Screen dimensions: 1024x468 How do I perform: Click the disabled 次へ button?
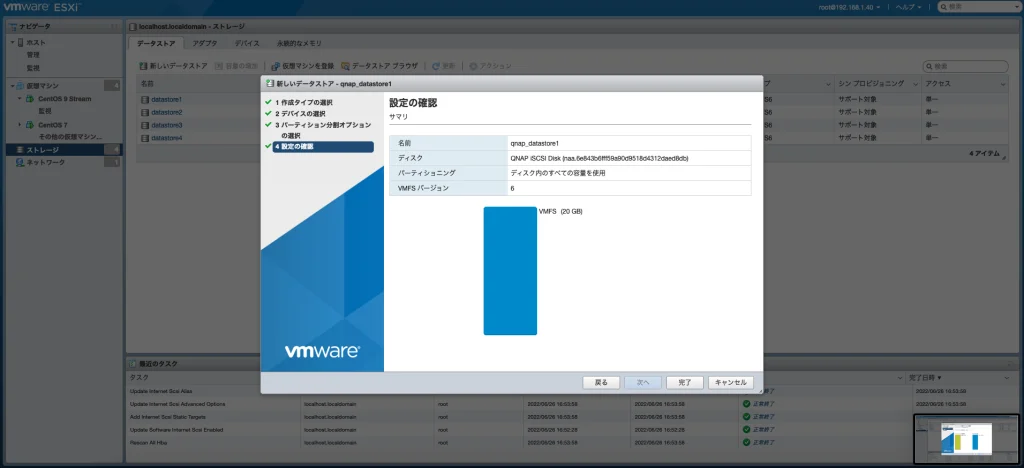tap(643, 382)
